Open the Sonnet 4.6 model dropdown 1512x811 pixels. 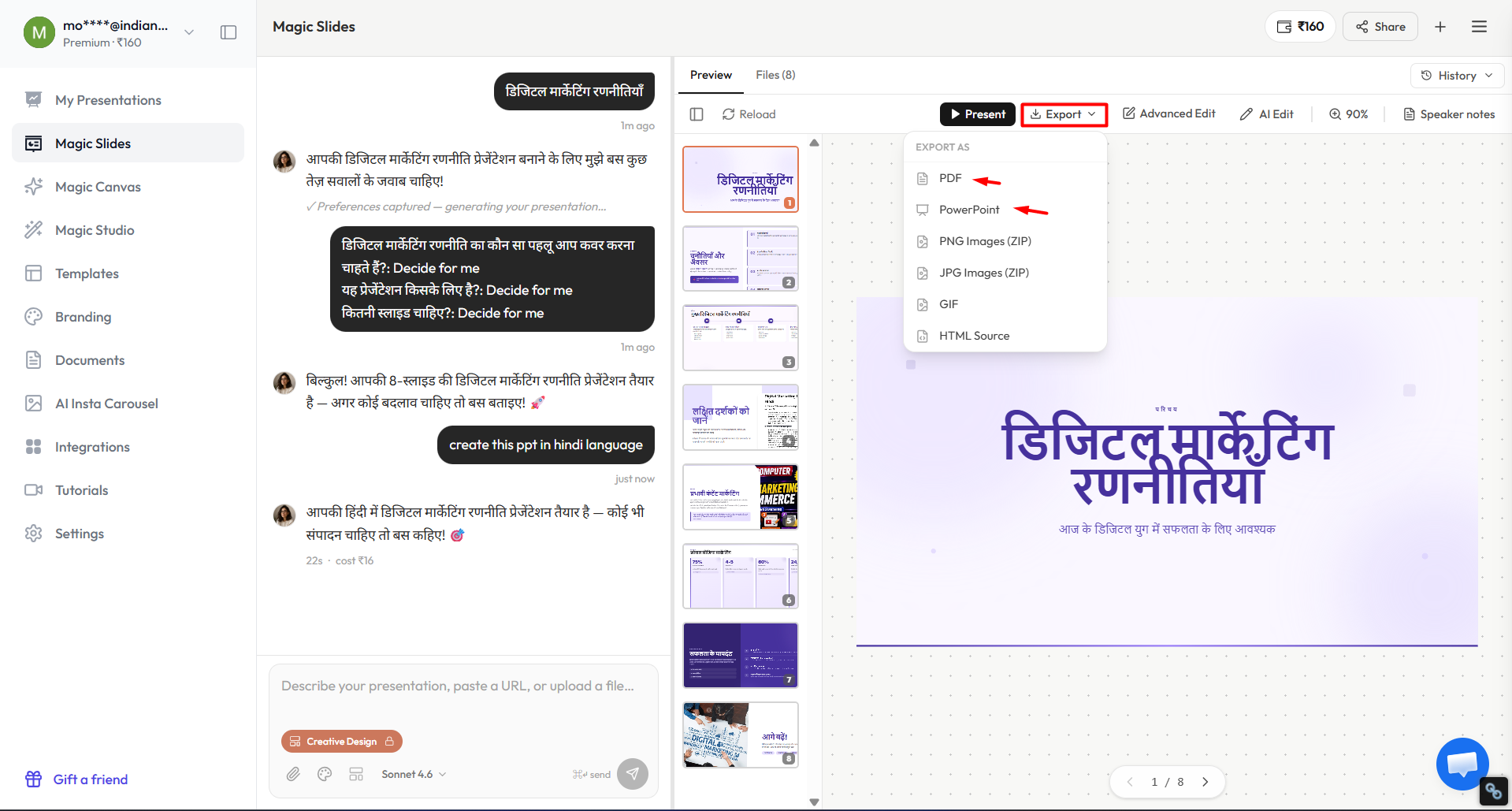(414, 774)
